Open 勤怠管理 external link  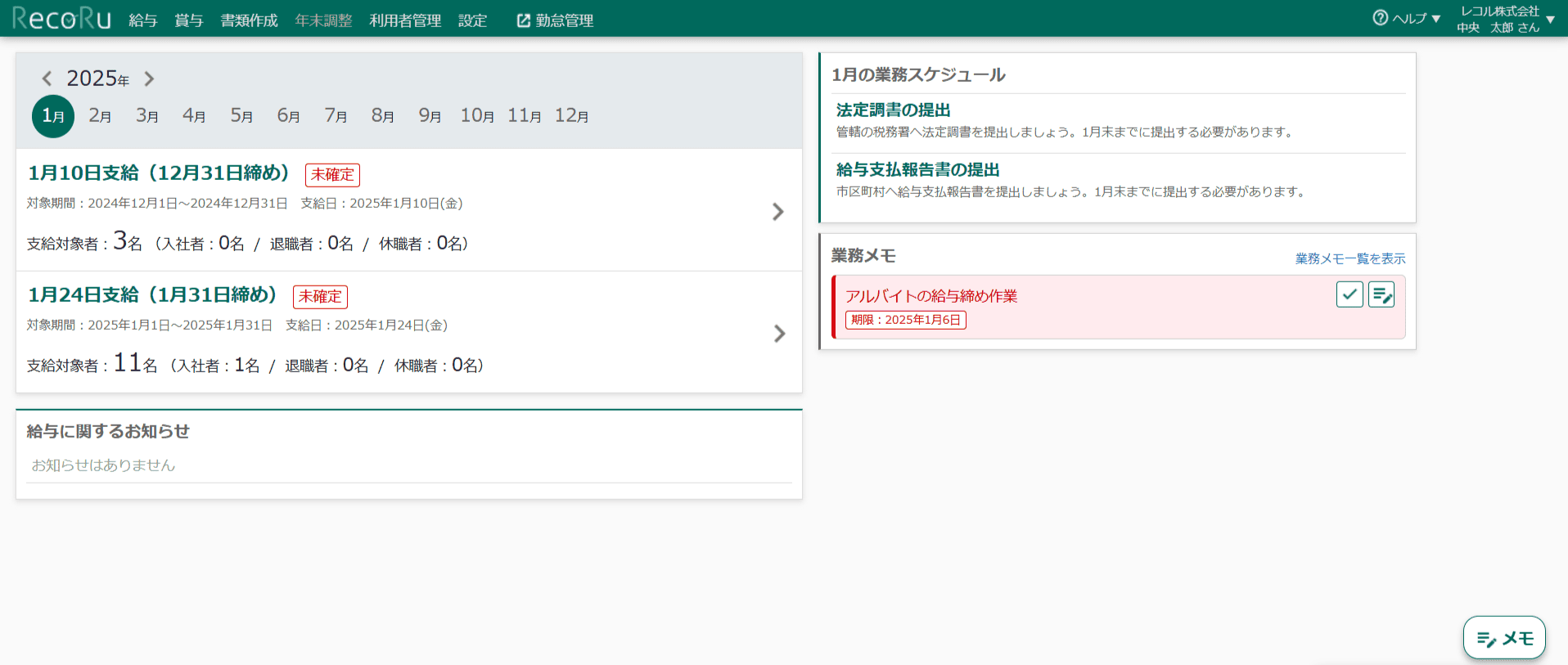pyautogui.click(x=555, y=20)
